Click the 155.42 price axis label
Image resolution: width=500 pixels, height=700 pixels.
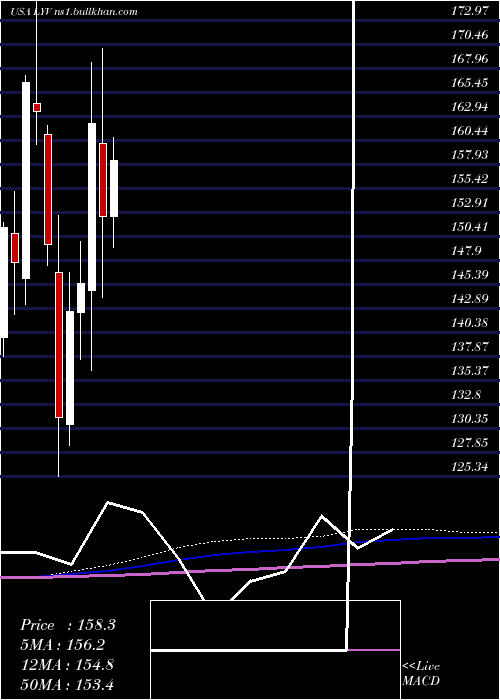pyautogui.click(x=471, y=179)
